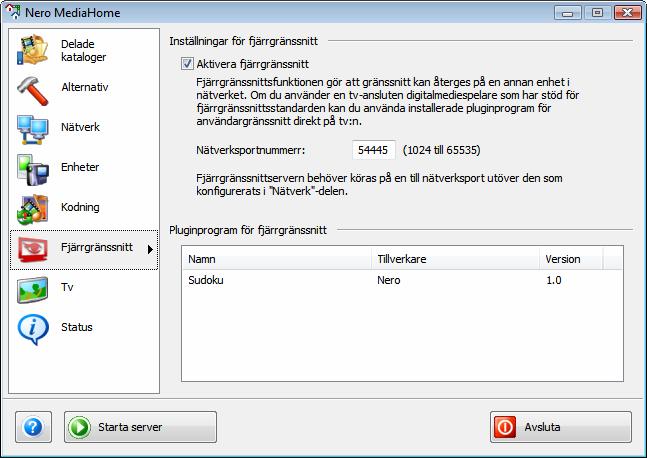
Task: Open the Nätverk computers icon
Action: (x=33, y=130)
